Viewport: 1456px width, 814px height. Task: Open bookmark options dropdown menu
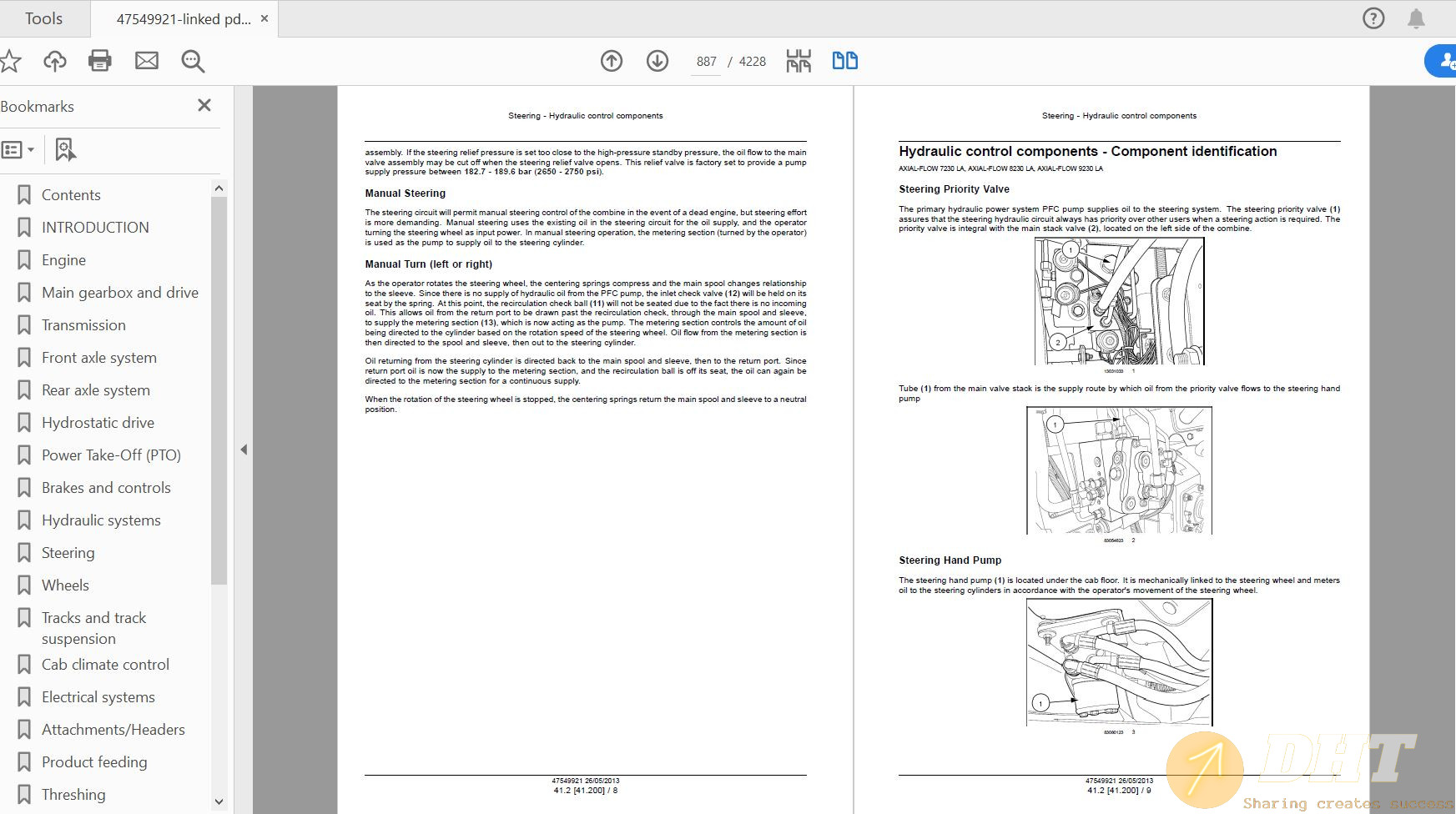pyautogui.click(x=18, y=150)
